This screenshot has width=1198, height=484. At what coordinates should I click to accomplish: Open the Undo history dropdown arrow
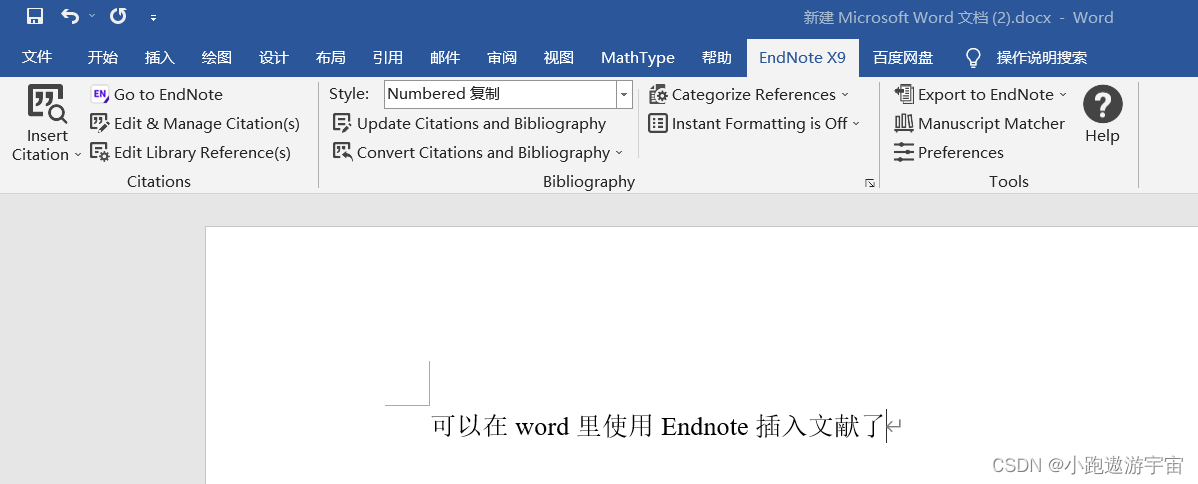pyautogui.click(x=92, y=16)
